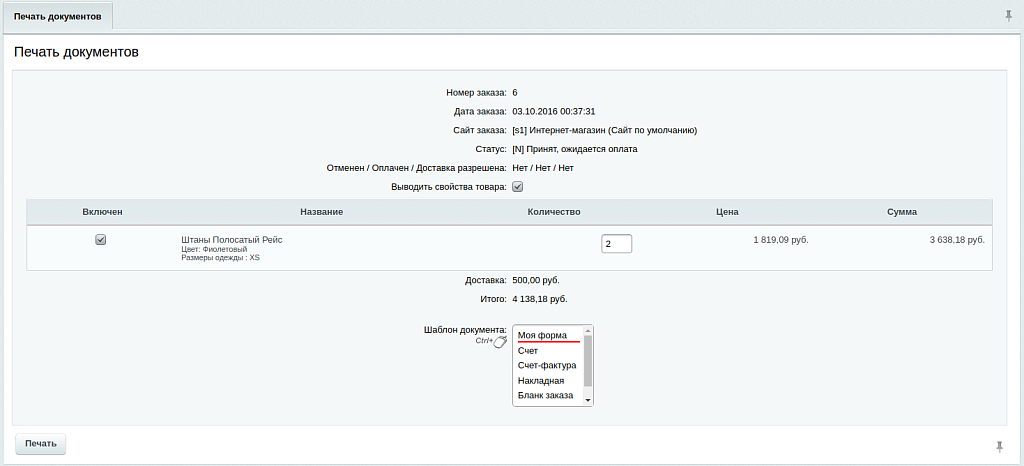Click the Ctrl+mouse hint icon
This screenshot has width=1024, height=466.
500,343
